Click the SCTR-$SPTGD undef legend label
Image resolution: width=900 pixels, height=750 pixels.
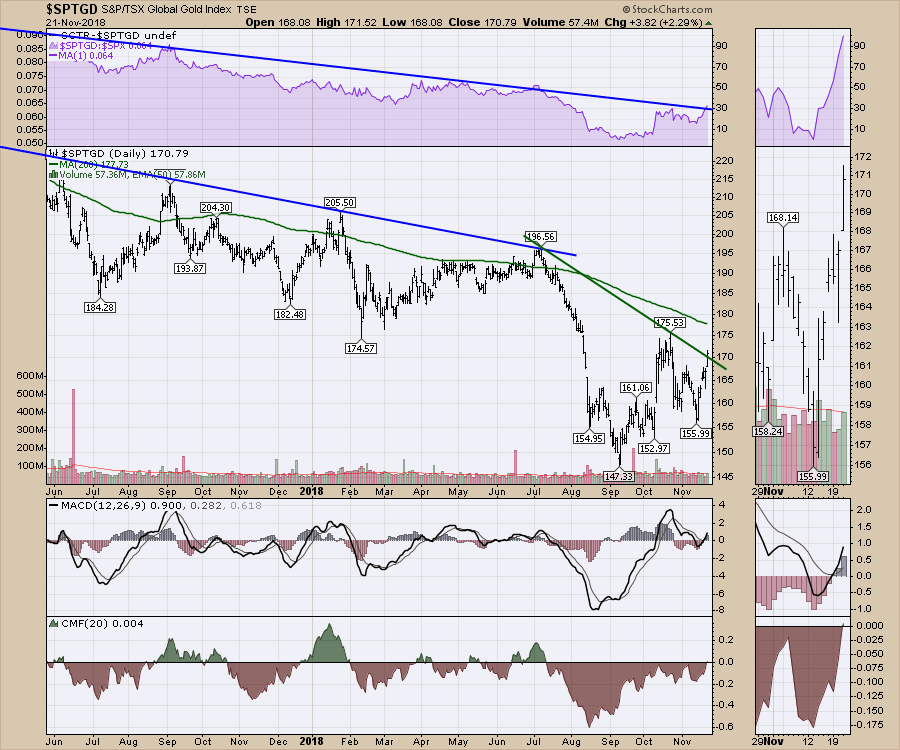[118, 35]
